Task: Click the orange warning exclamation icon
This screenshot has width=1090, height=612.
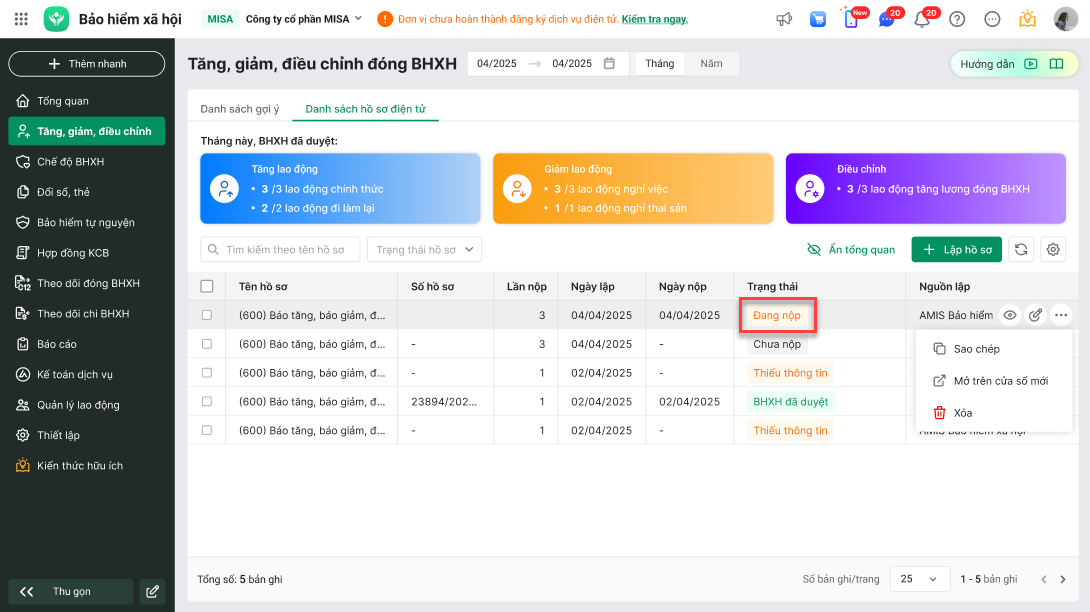Action: [384, 19]
